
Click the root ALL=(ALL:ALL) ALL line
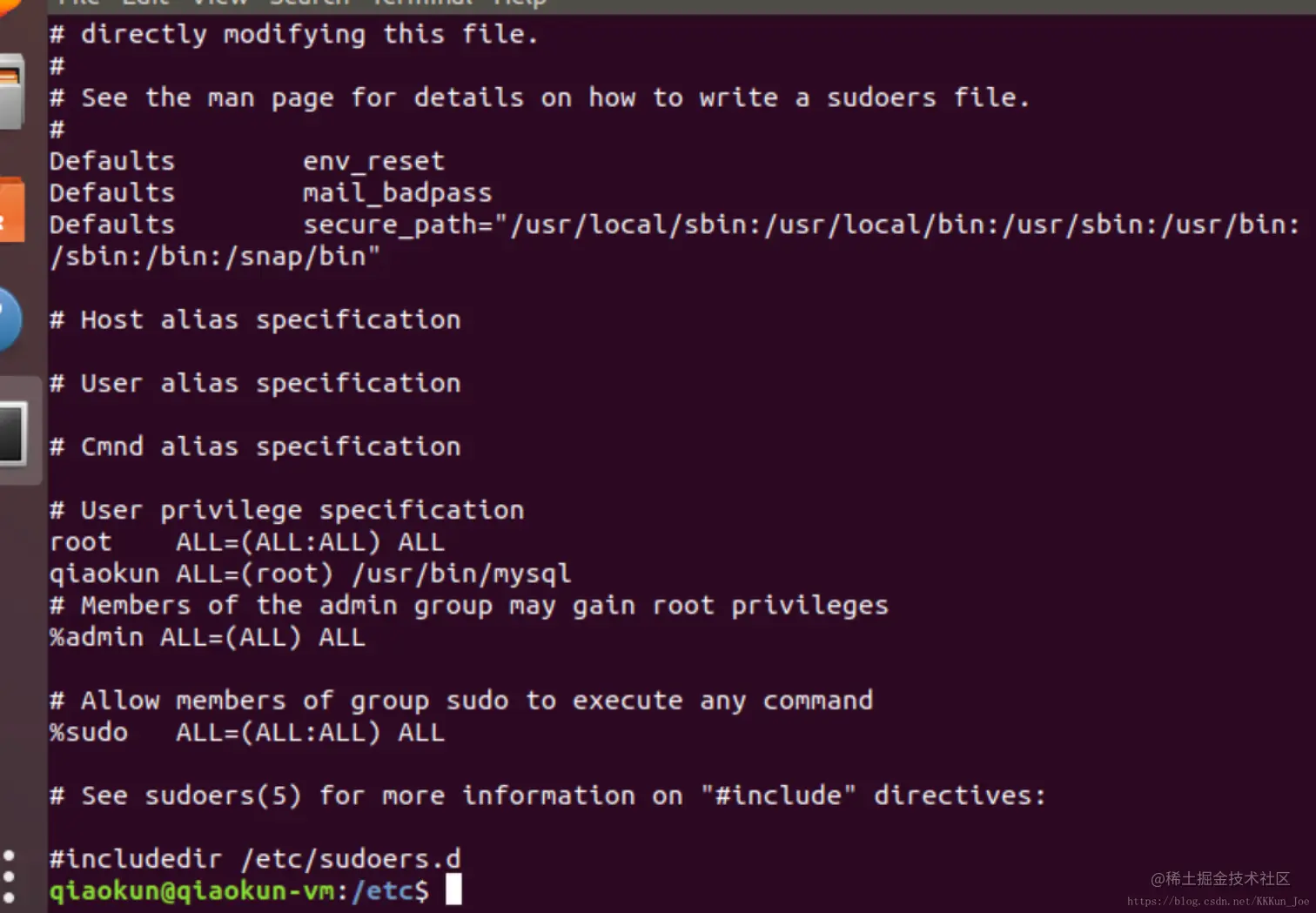(x=246, y=541)
